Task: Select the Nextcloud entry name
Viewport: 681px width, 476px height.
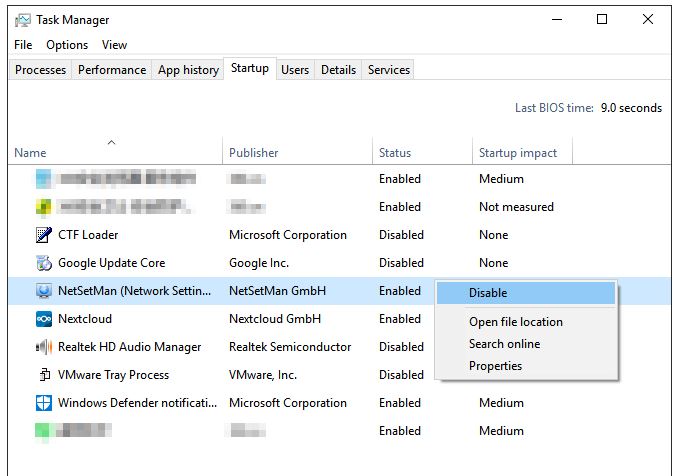Action: coord(85,319)
